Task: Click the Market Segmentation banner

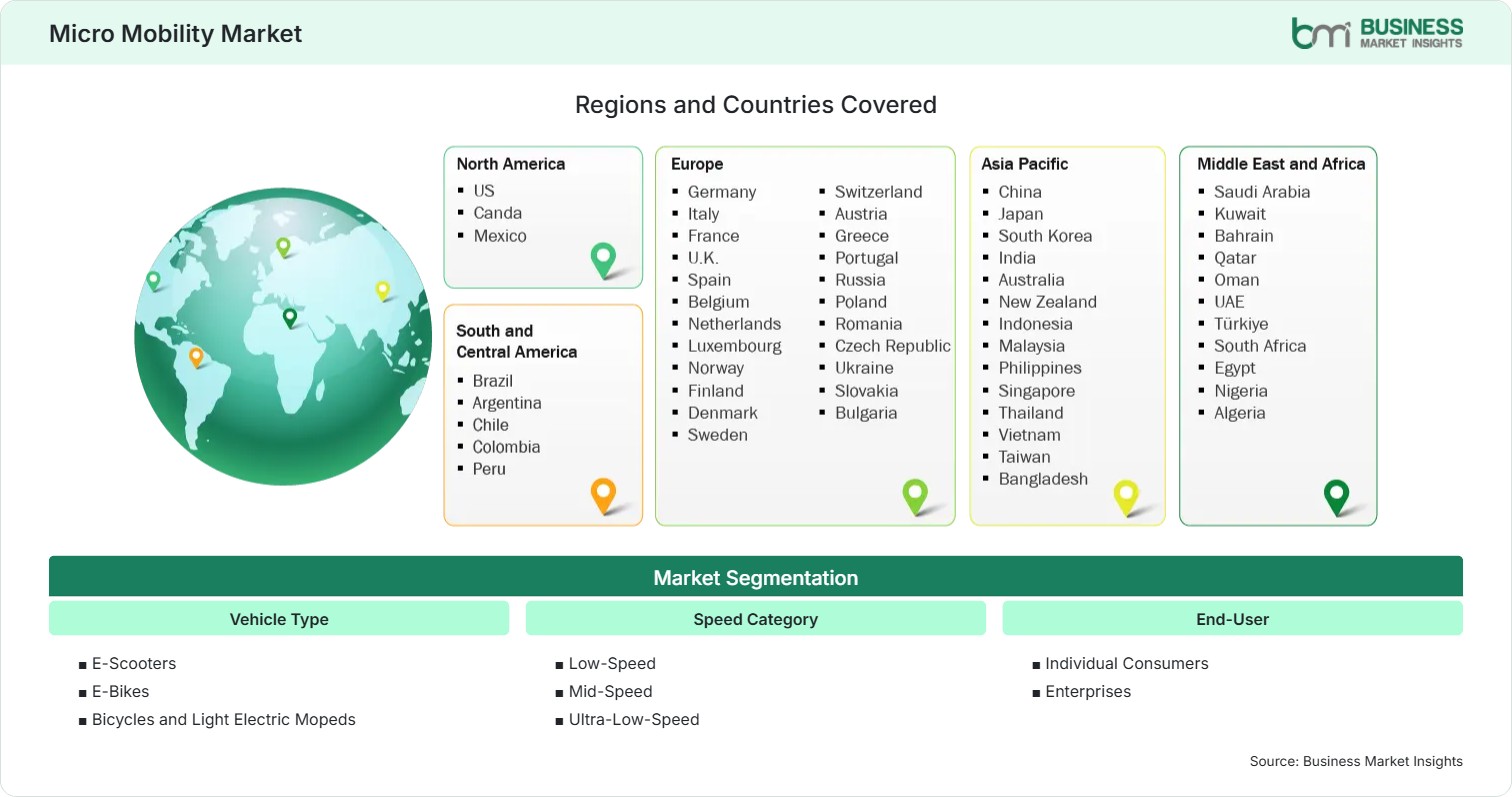Action: coord(756,577)
